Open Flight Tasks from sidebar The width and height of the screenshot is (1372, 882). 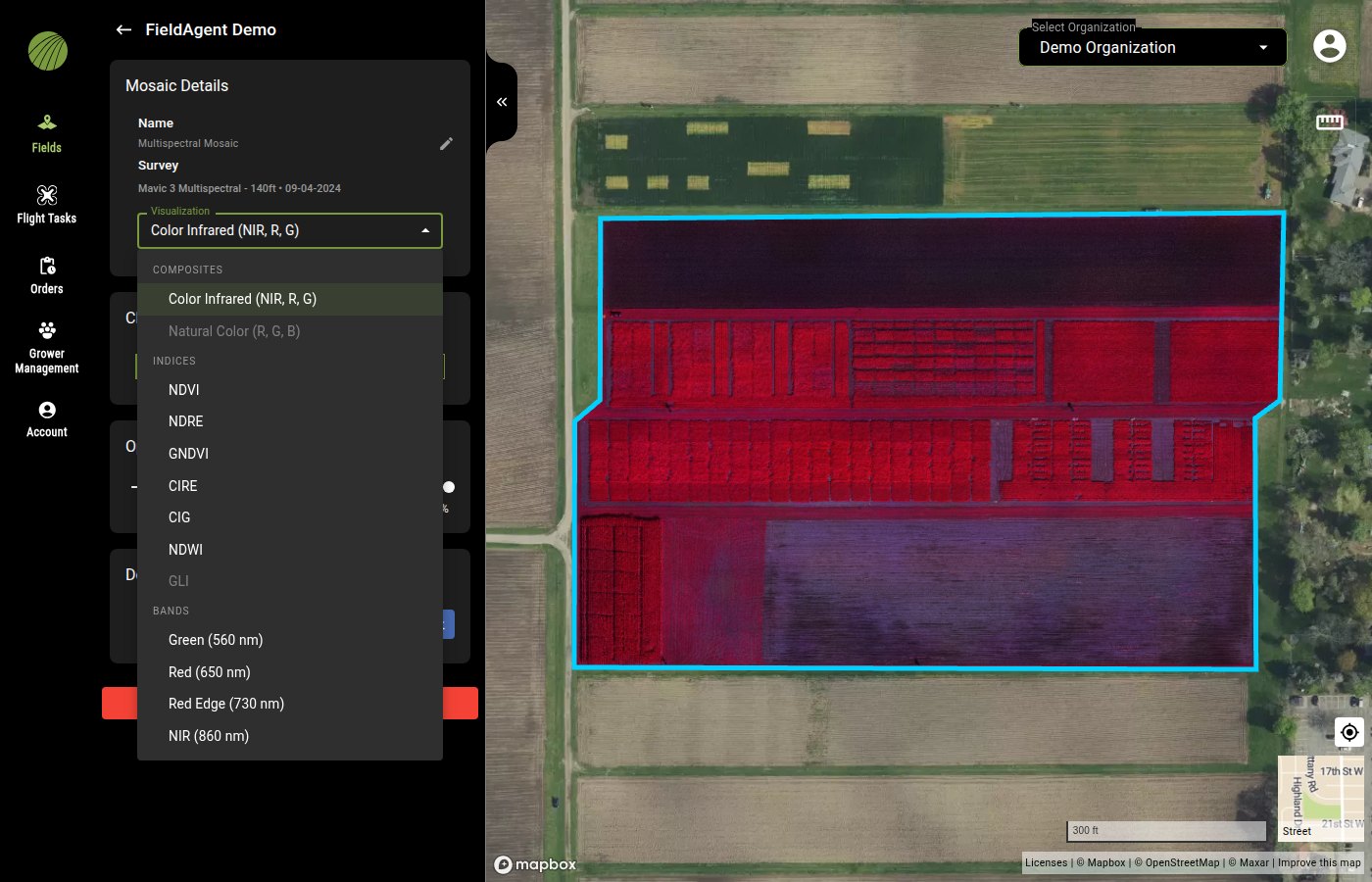[47, 205]
